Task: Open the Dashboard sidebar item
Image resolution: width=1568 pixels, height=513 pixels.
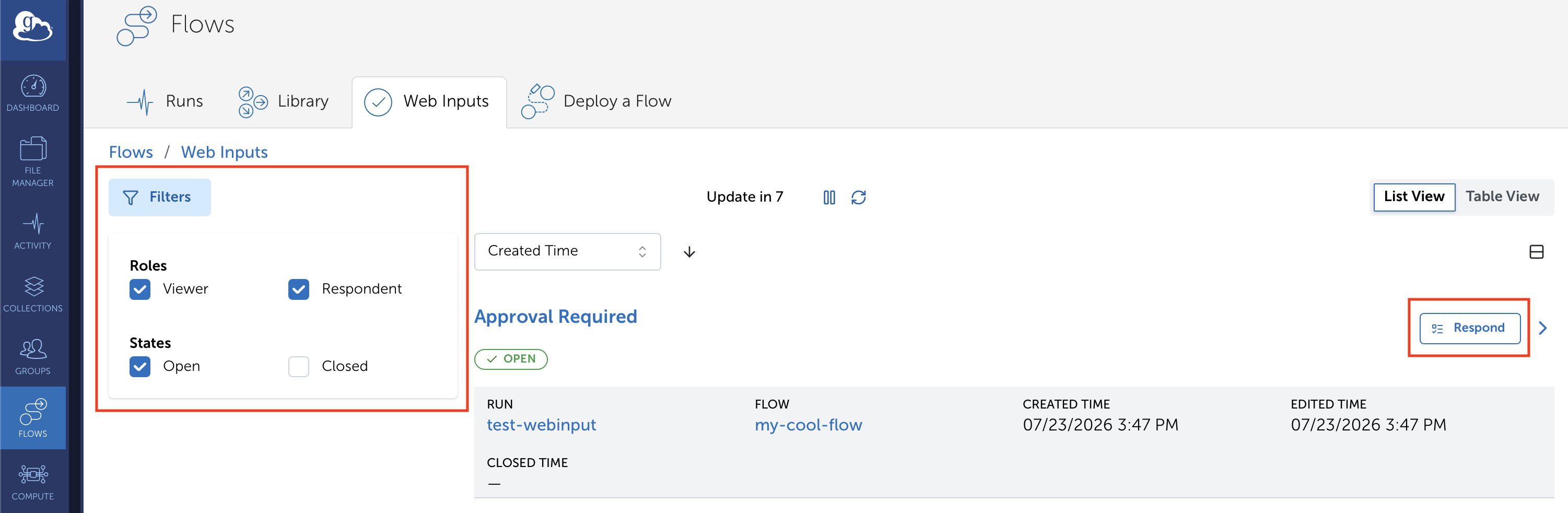Action: point(33,92)
